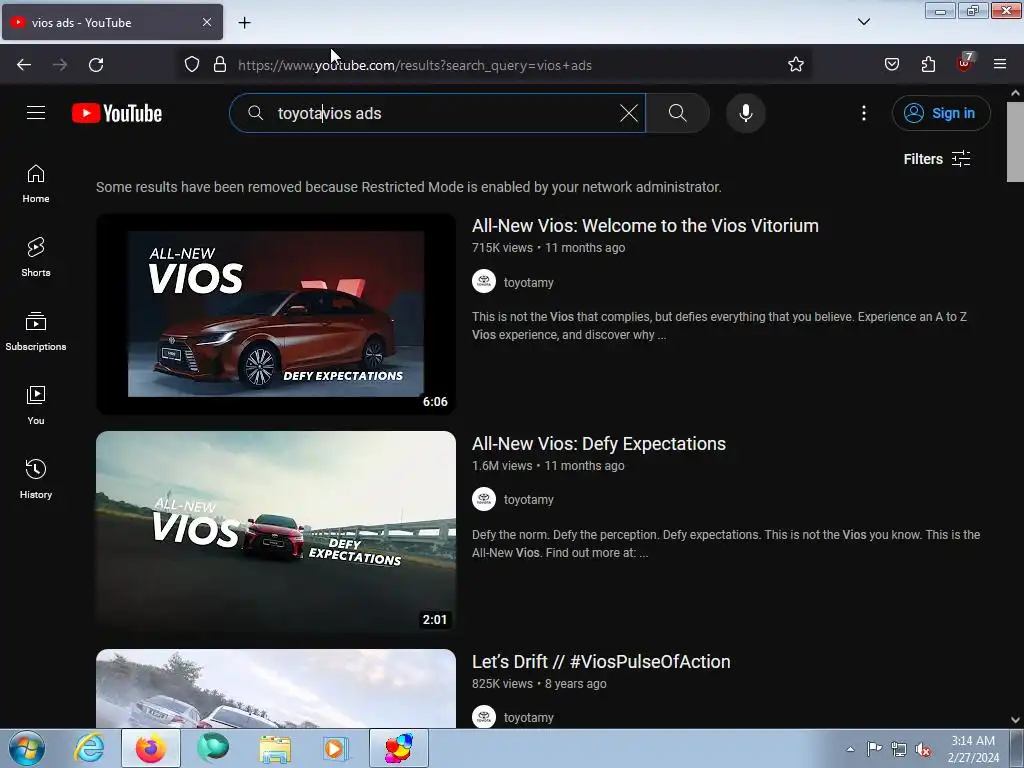Image resolution: width=1024 pixels, height=768 pixels.
Task: Click the page vertical scrollbar thumb
Action: pos(1015,141)
